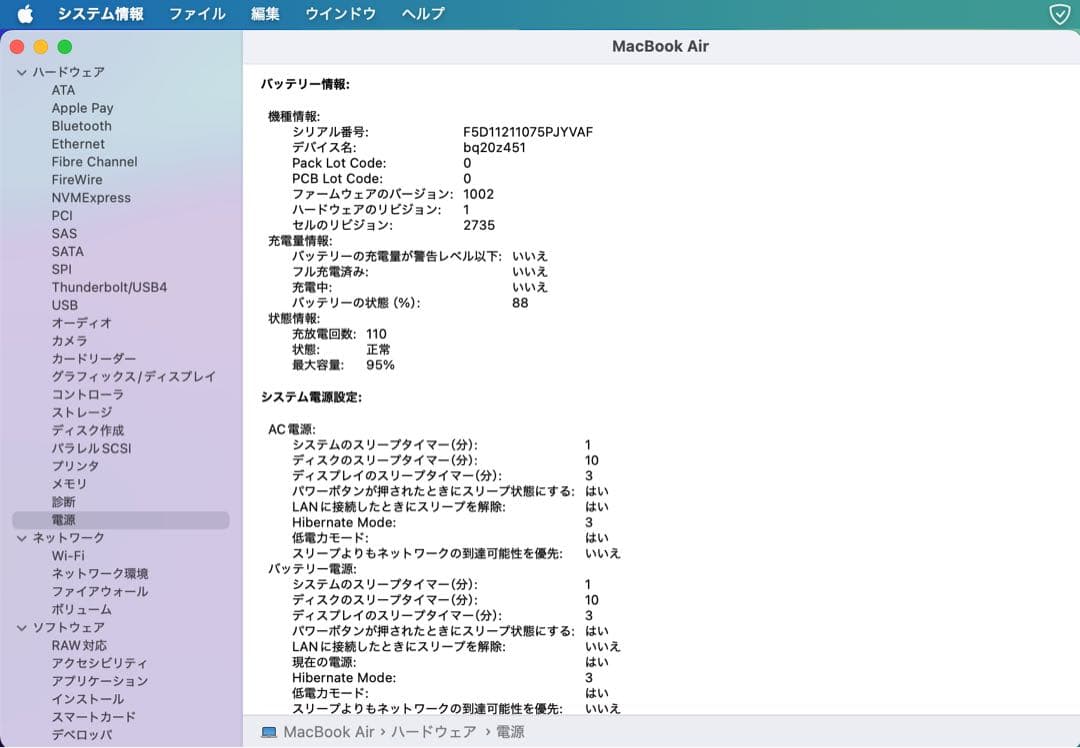
Task: Open the ウインドウ menu
Action: coord(340,14)
